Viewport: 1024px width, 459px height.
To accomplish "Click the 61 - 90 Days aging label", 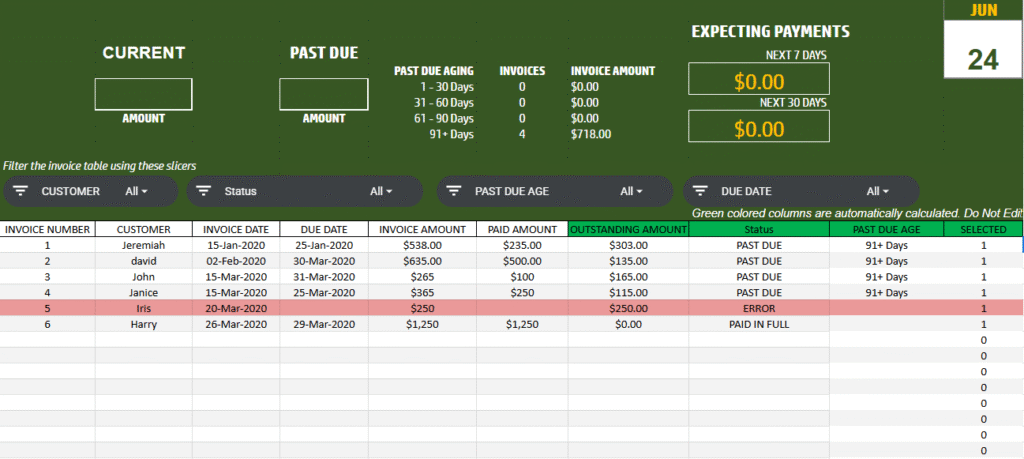I will (443, 118).
